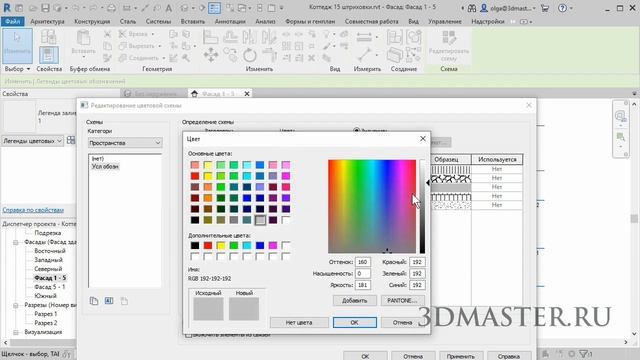Expand the Визуализация tree node

pos(16,332)
